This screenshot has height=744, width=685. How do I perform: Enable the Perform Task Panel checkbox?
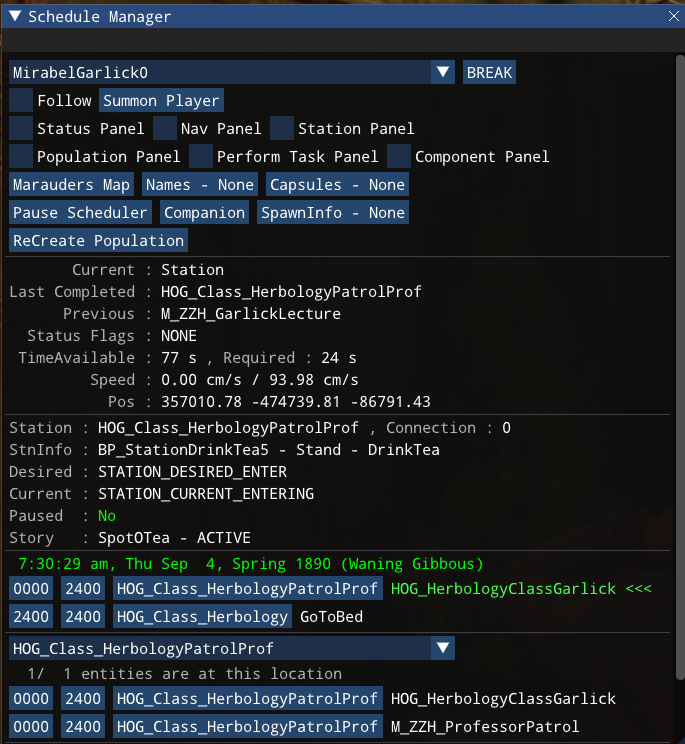click(x=201, y=156)
